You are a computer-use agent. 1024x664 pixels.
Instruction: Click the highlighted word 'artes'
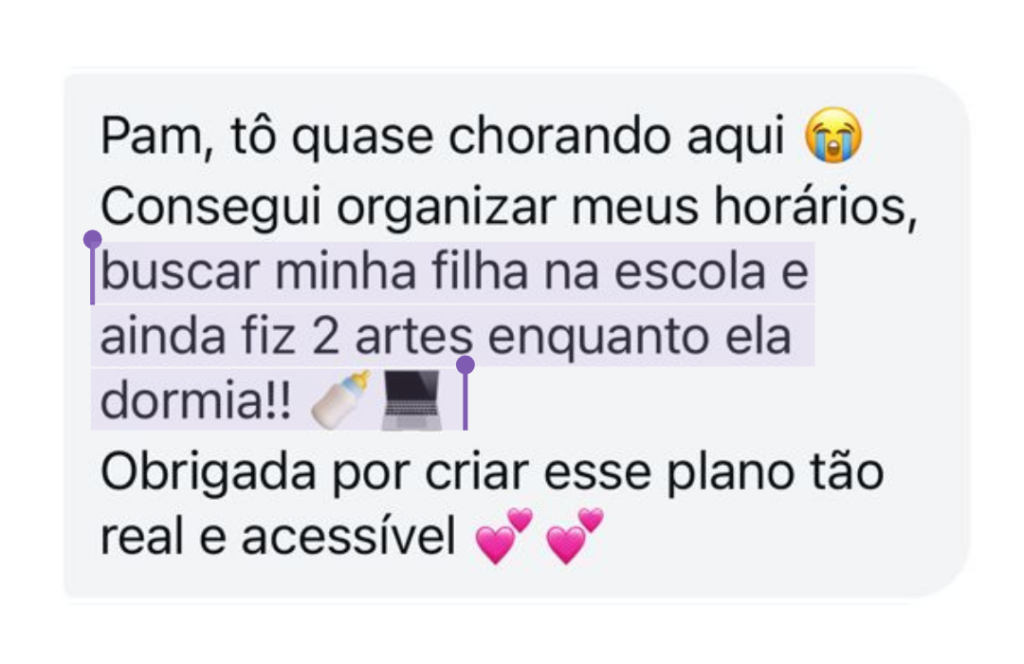pyautogui.click(x=414, y=338)
